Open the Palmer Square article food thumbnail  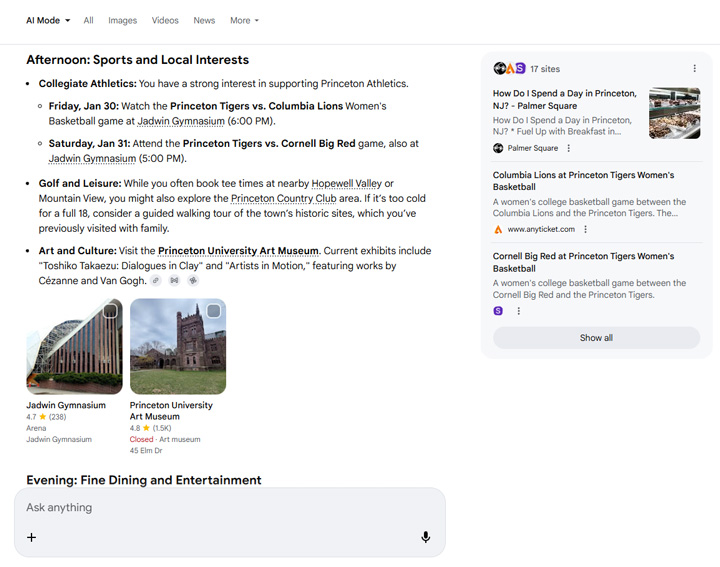(674, 114)
